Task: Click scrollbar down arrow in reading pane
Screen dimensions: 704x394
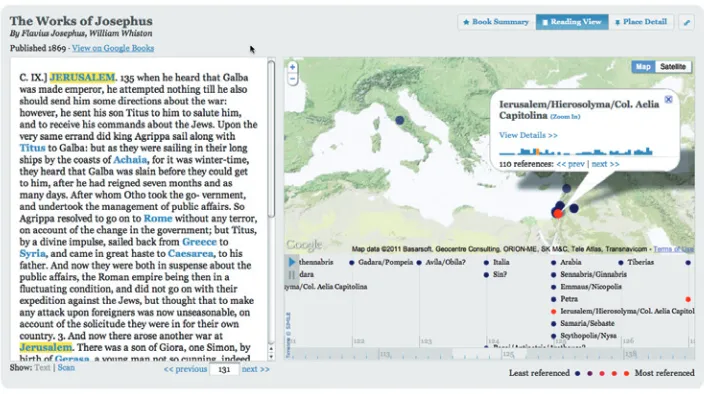Action: pos(271,356)
